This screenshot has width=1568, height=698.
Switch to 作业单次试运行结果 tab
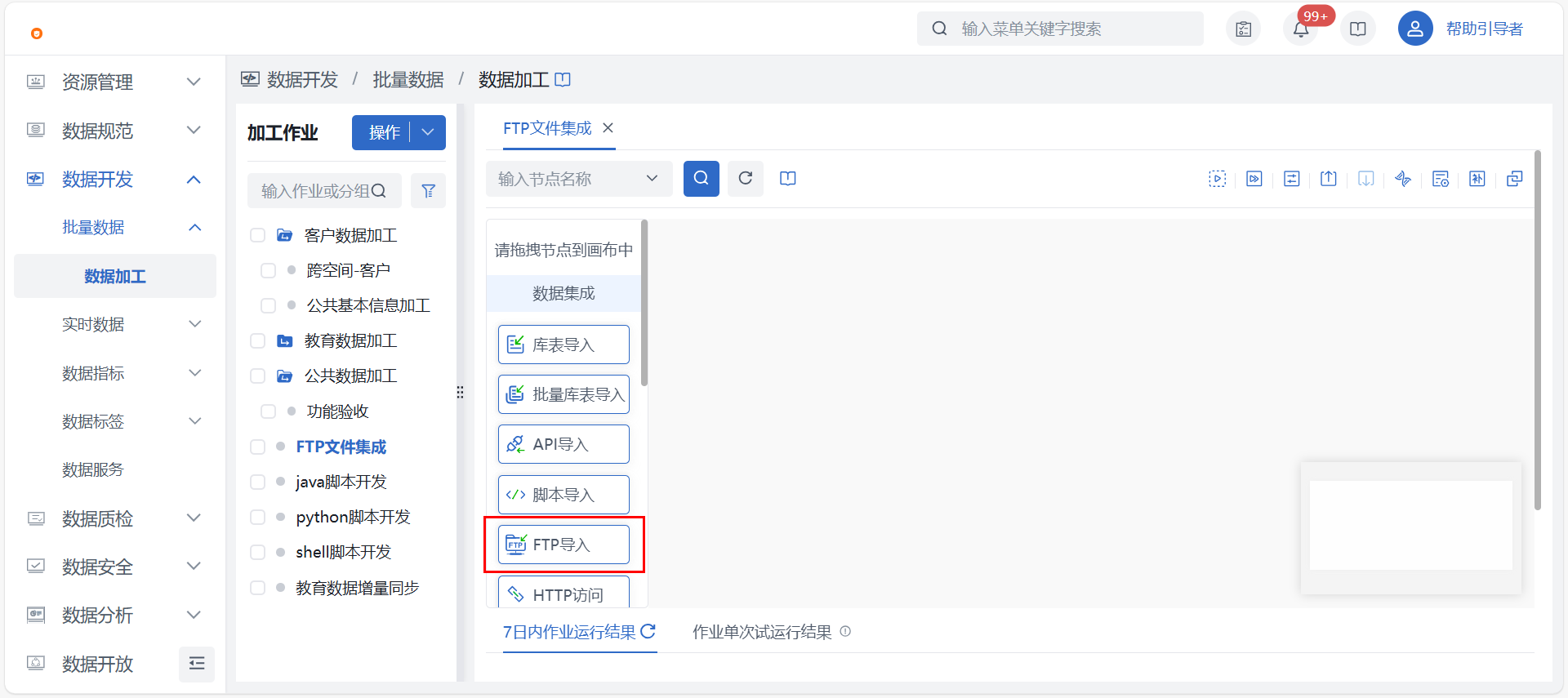(x=762, y=632)
